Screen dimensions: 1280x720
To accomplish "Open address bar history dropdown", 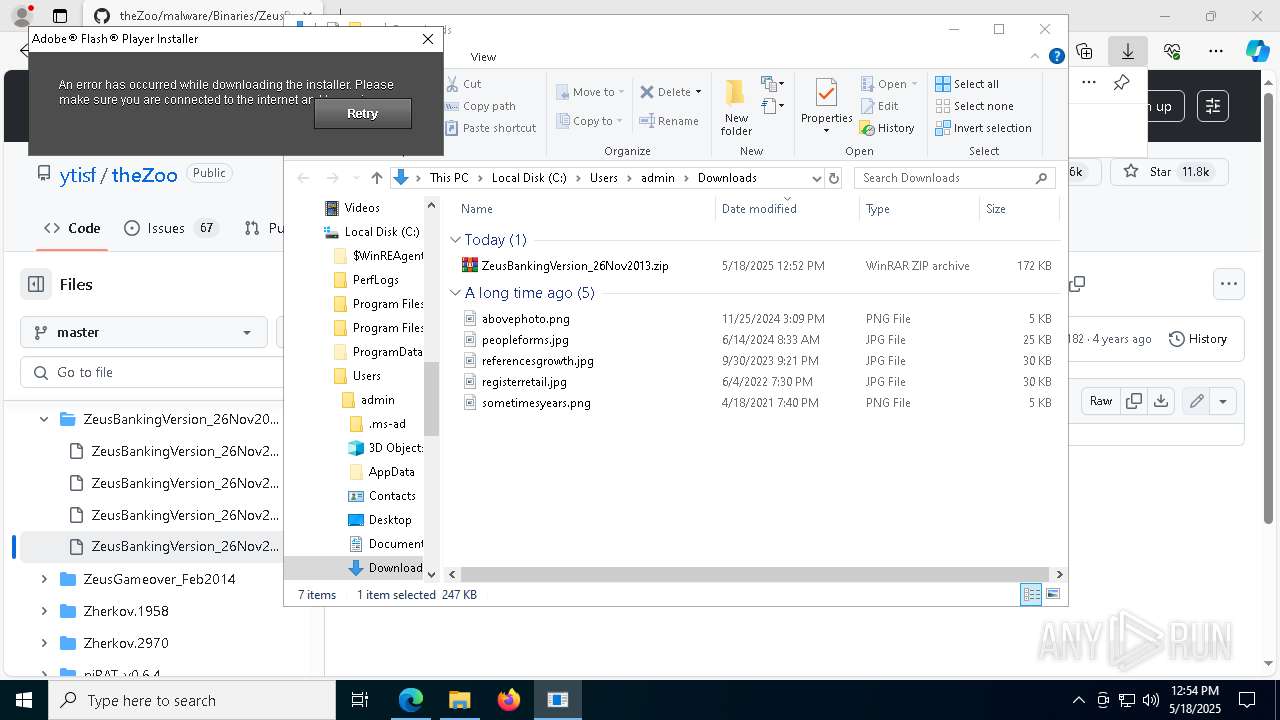I will click(817, 178).
